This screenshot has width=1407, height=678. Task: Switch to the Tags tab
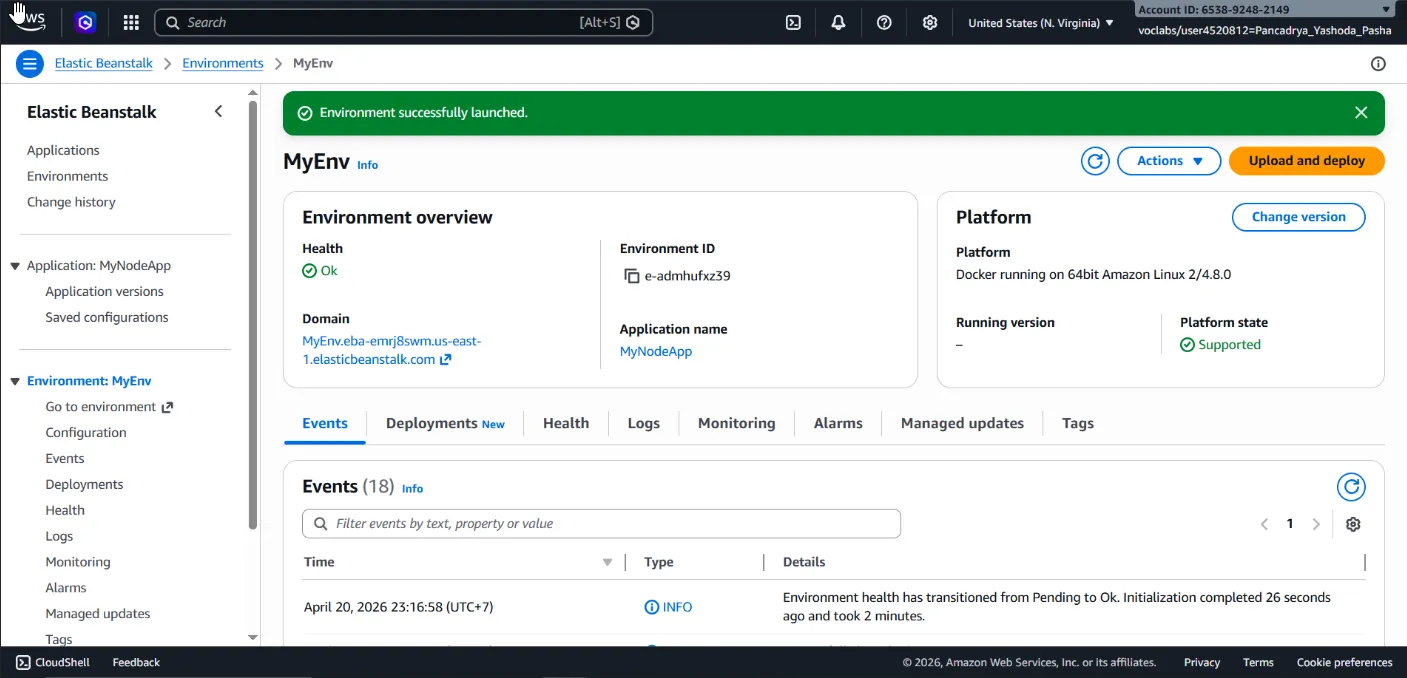(x=1078, y=424)
